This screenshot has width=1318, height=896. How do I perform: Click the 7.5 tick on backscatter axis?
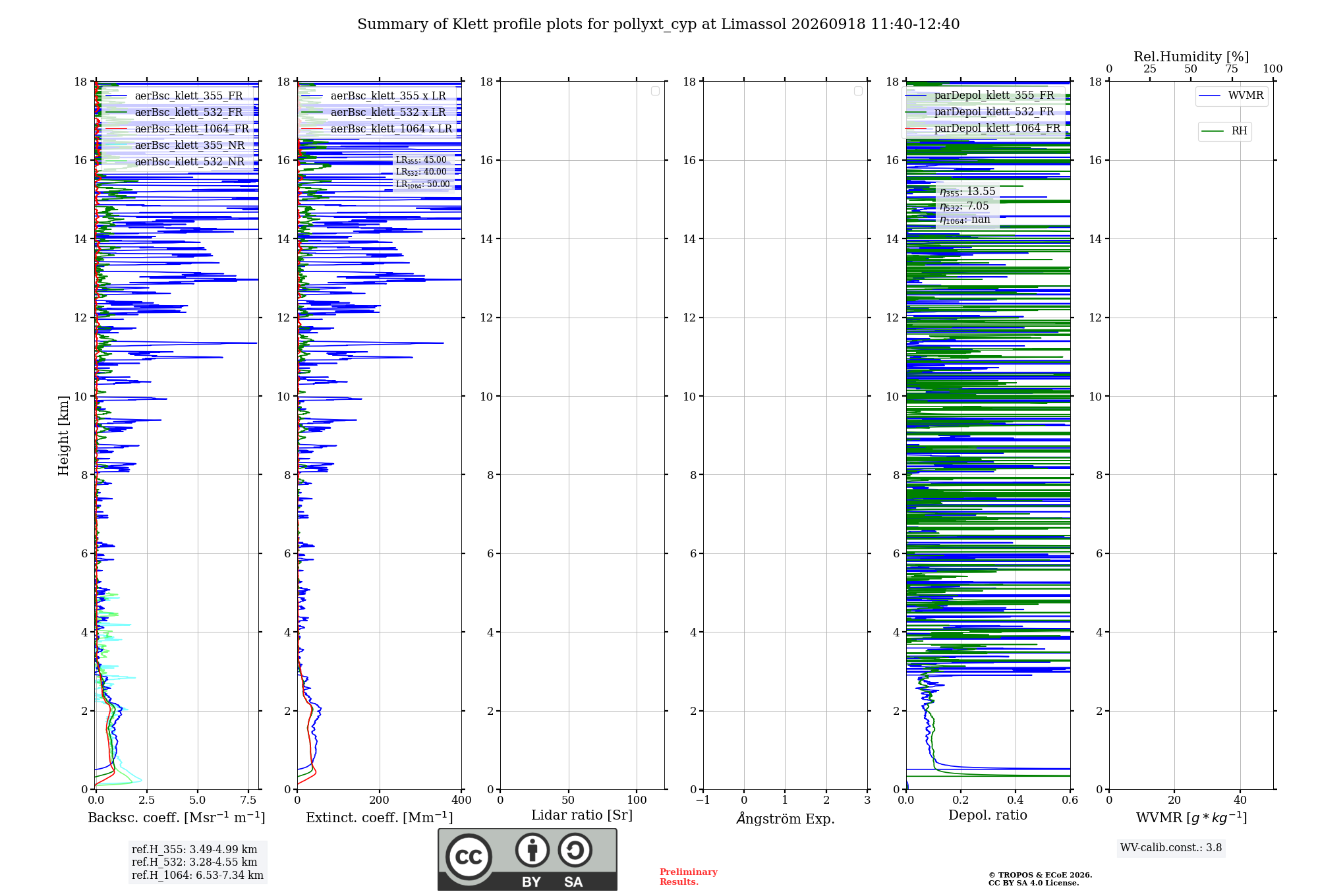(248, 800)
